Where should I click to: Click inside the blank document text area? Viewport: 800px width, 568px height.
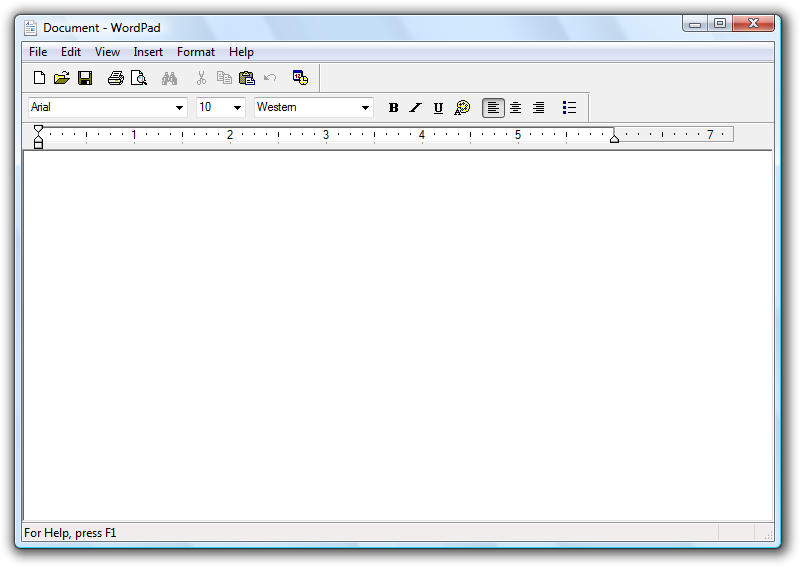pyautogui.click(x=398, y=336)
